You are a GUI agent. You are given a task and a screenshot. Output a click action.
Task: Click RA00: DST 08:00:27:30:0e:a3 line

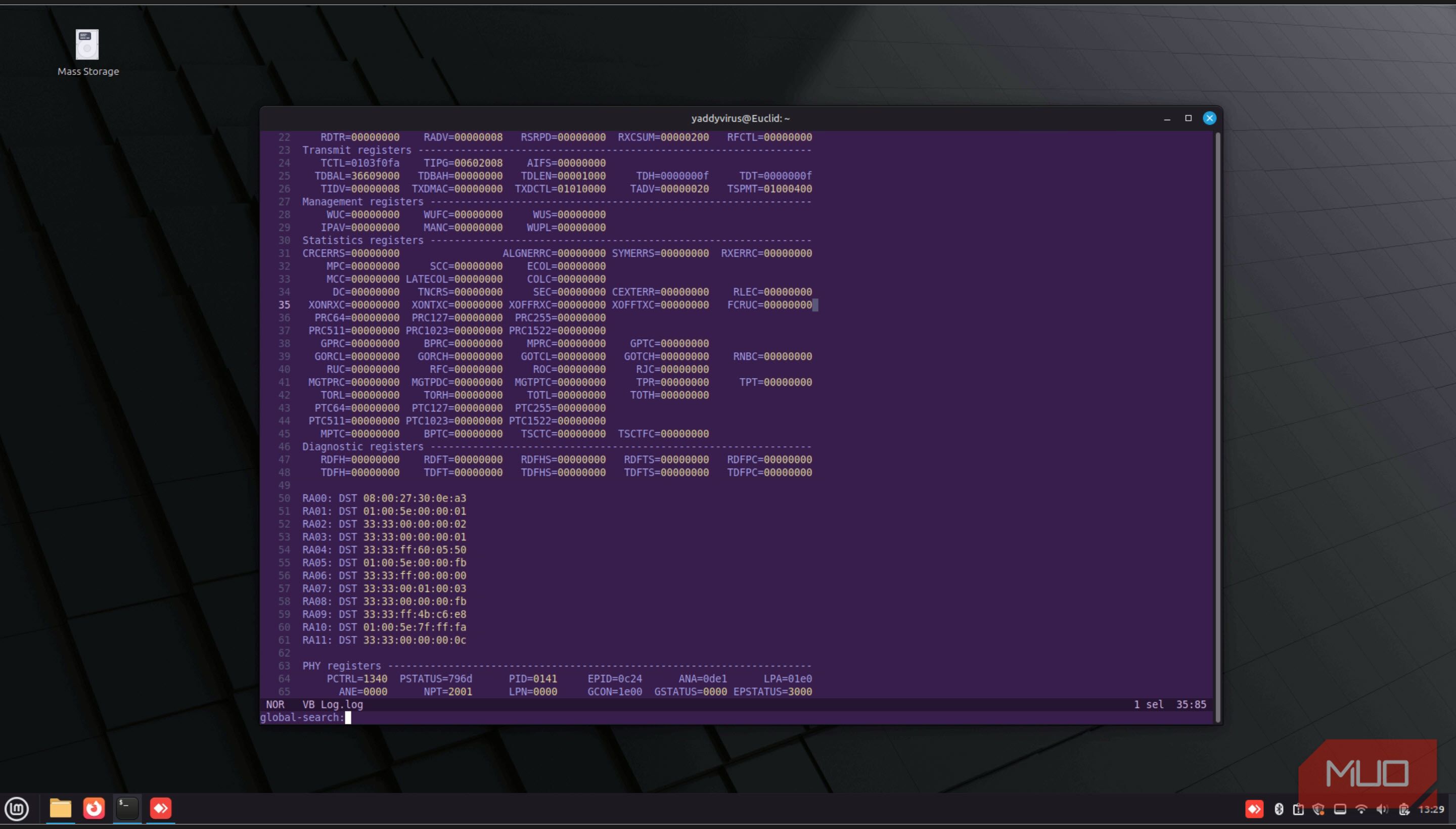(384, 498)
